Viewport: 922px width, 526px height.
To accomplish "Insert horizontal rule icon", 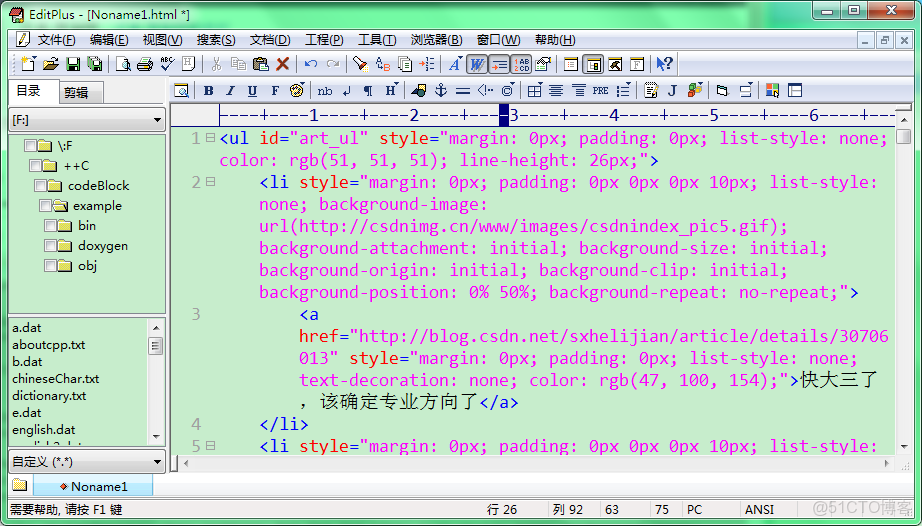I will point(463,91).
